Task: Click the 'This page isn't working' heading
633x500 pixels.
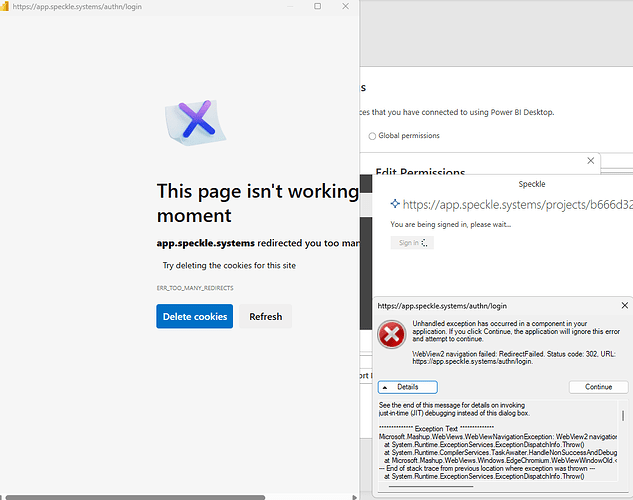Action: [258, 203]
